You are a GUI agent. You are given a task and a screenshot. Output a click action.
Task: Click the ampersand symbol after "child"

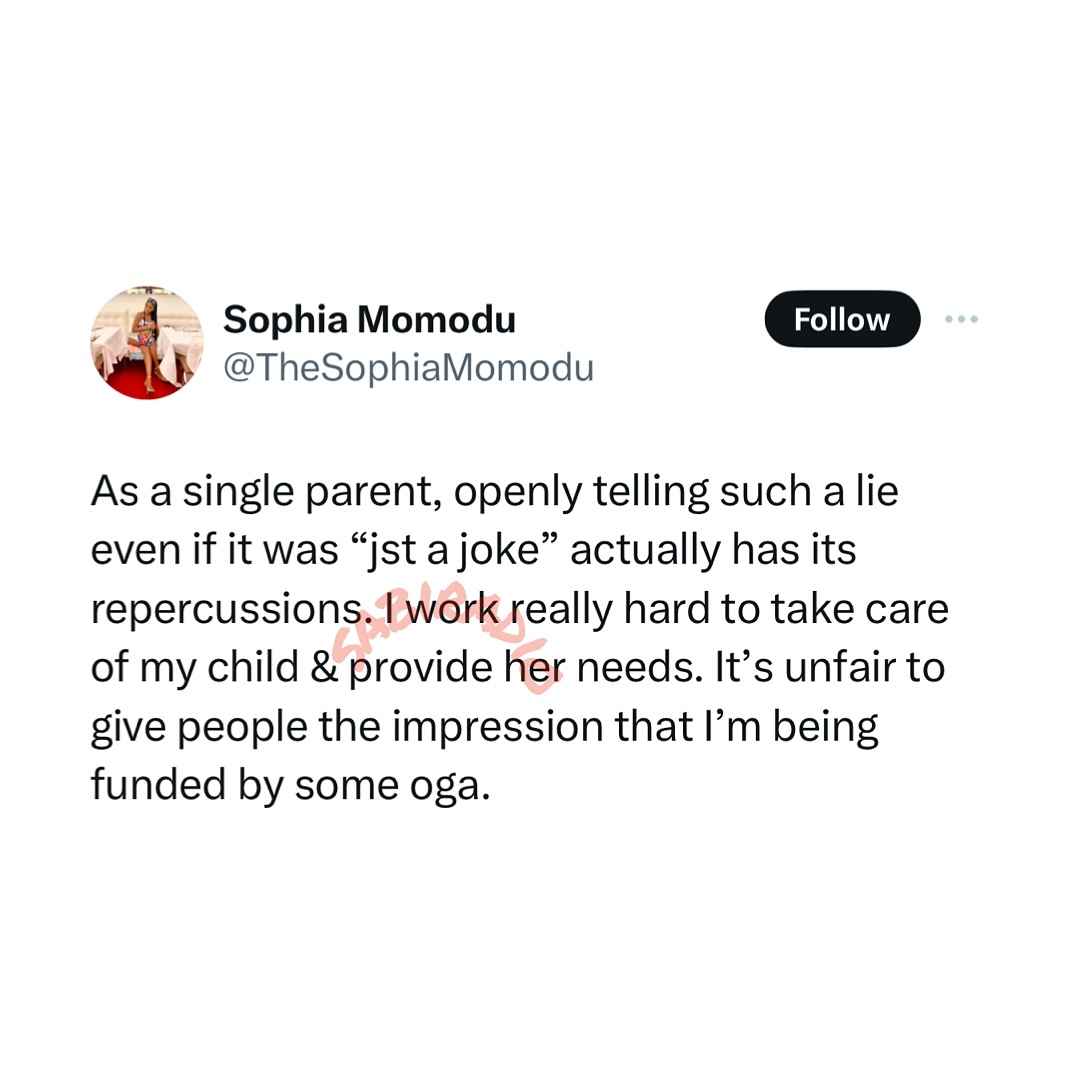click(324, 667)
